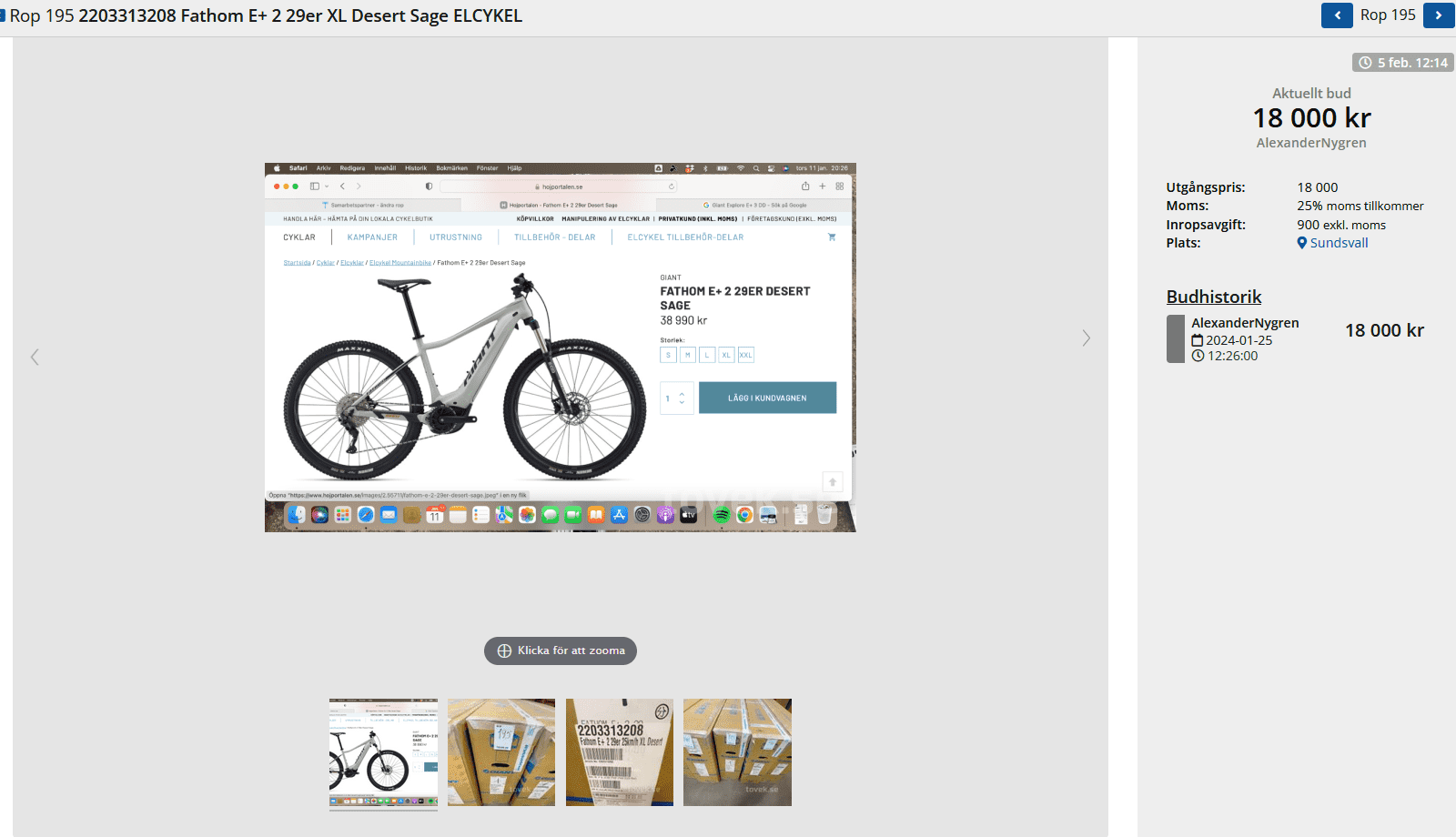Screen dimensions: 1456x837
Task: Click the main bike image to enlarge
Action: tap(561, 348)
